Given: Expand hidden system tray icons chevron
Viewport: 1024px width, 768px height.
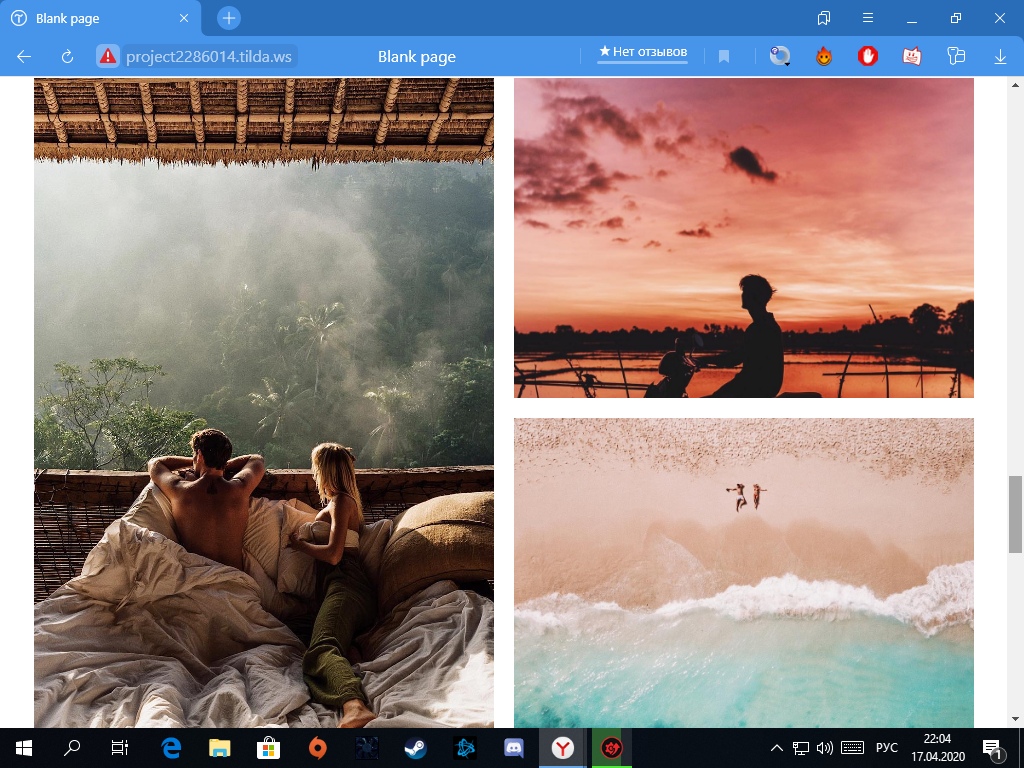Looking at the screenshot, I should coord(776,748).
